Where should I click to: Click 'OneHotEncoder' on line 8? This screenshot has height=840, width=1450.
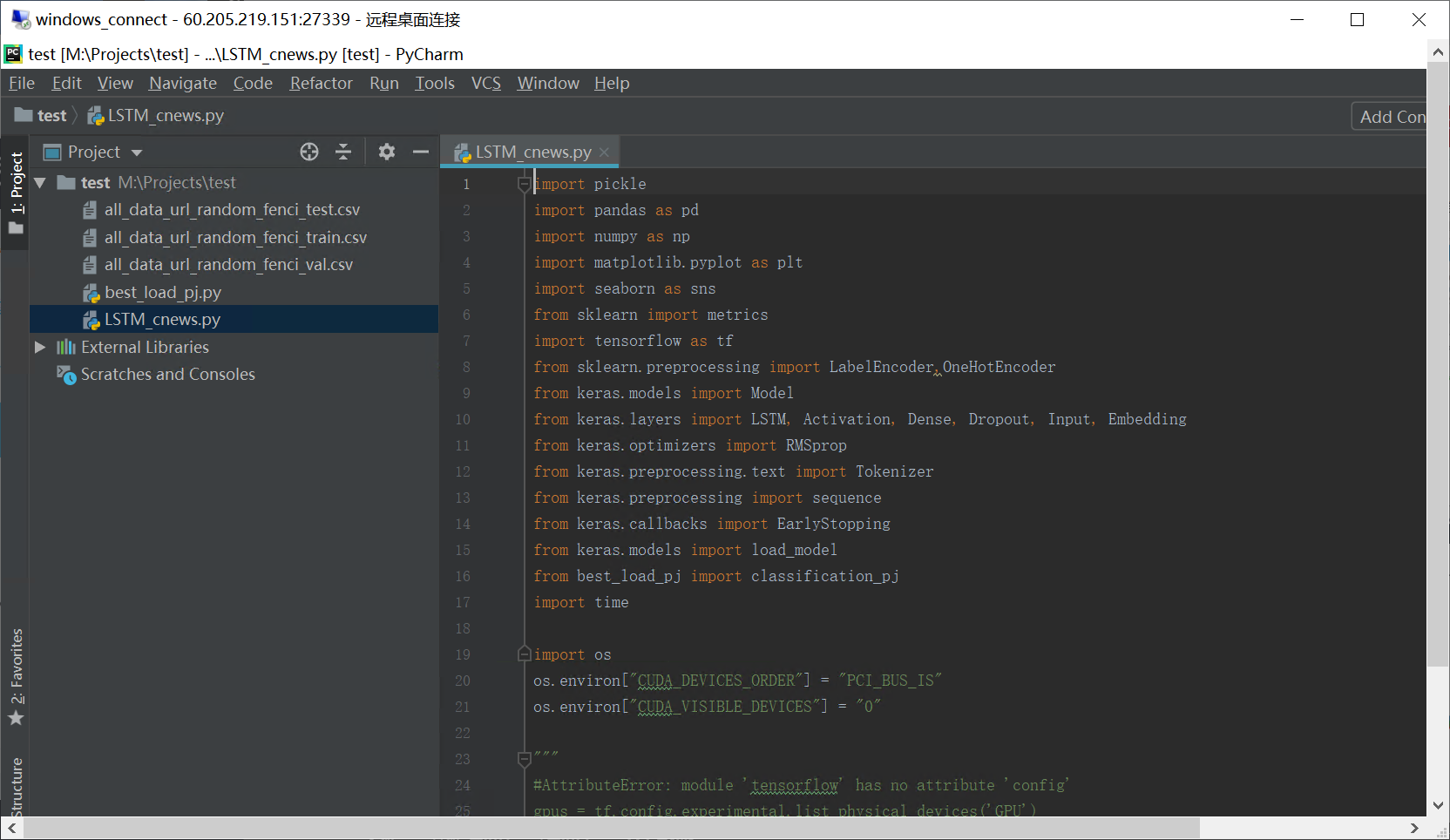click(999, 367)
